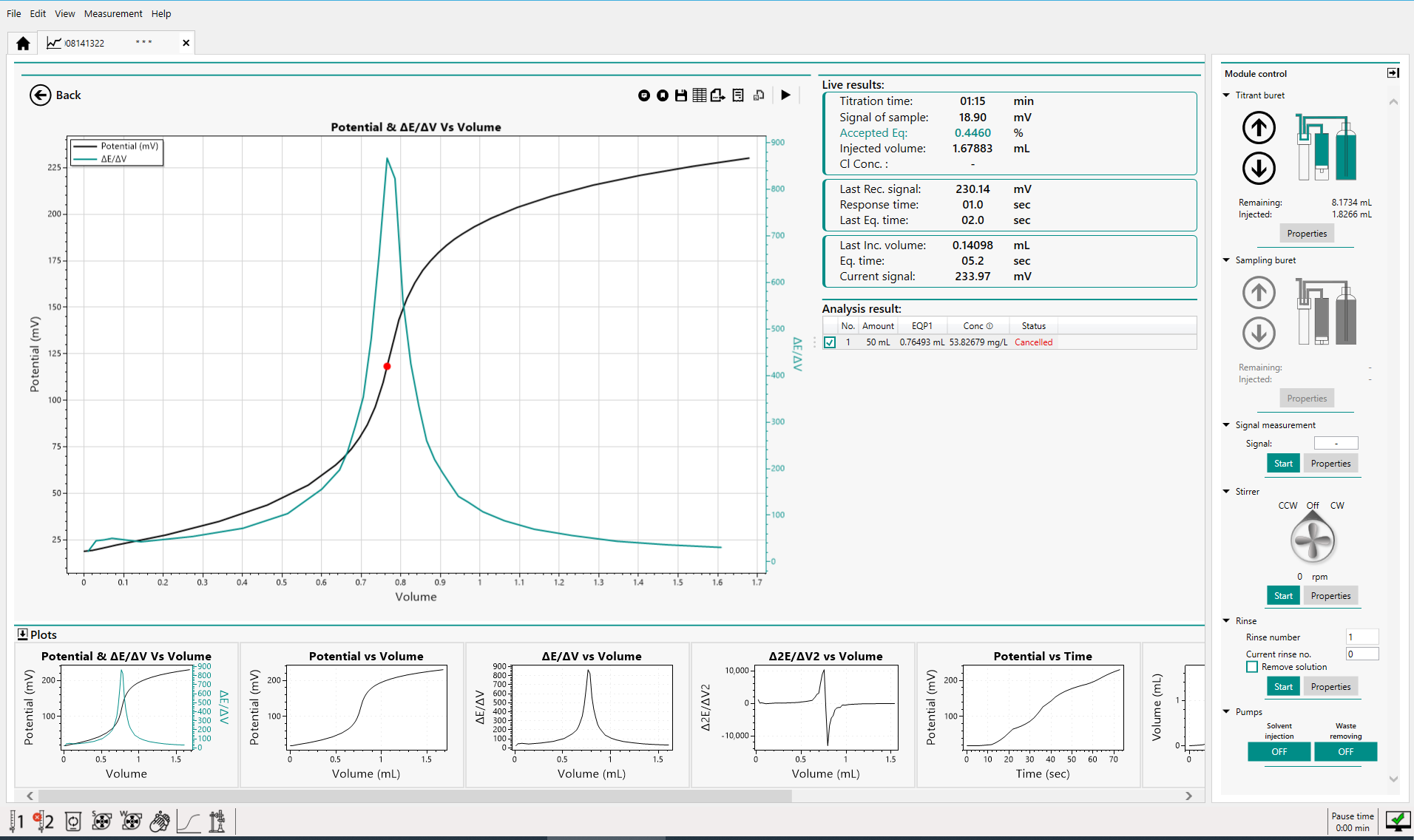Uncheck analysis result row 1 checkbox
The image size is (1414, 840).
pyautogui.click(x=830, y=342)
